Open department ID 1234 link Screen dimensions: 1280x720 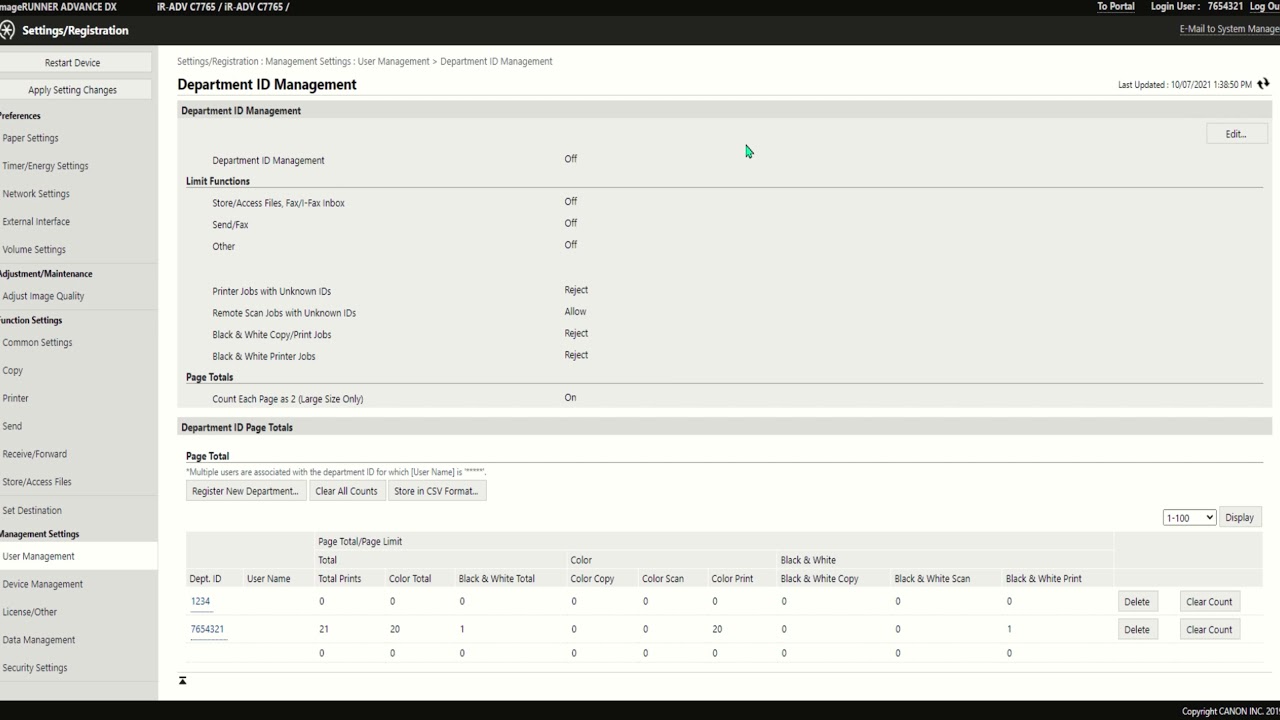(x=200, y=601)
